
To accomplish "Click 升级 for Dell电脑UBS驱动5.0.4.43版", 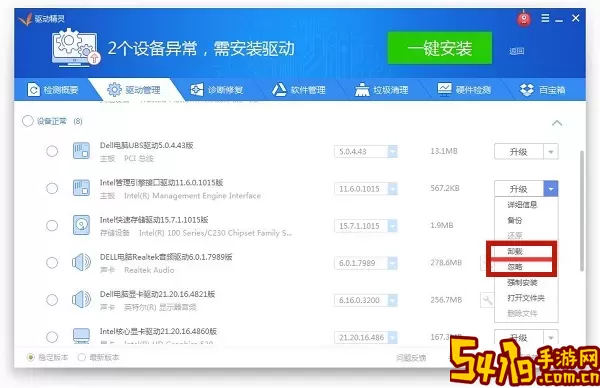I will coord(519,152).
